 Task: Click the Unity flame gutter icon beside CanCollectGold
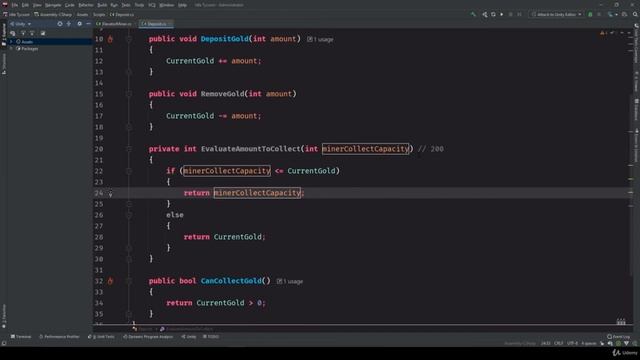(x=110, y=281)
